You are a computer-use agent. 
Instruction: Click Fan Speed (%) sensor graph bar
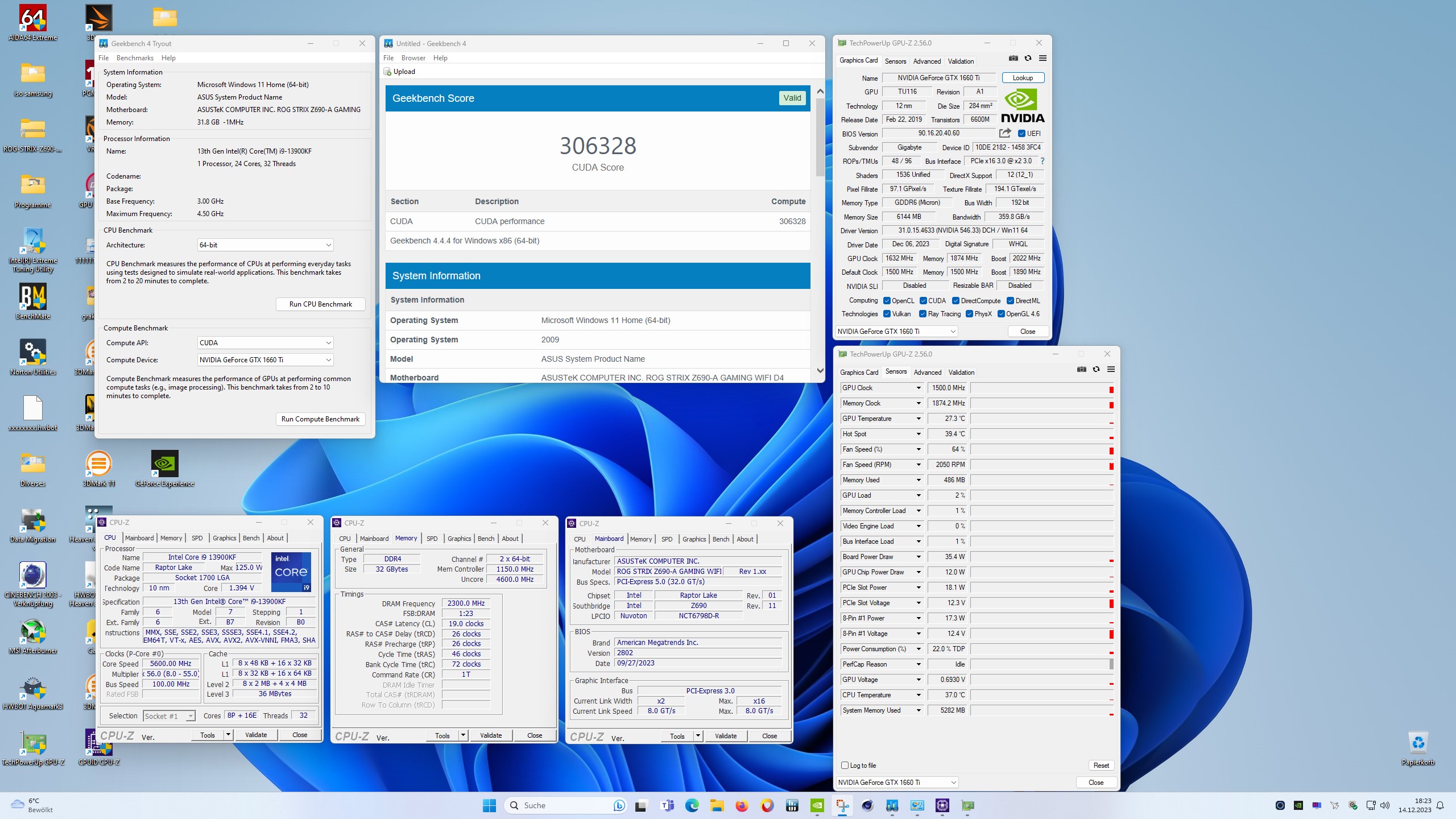(1042, 449)
